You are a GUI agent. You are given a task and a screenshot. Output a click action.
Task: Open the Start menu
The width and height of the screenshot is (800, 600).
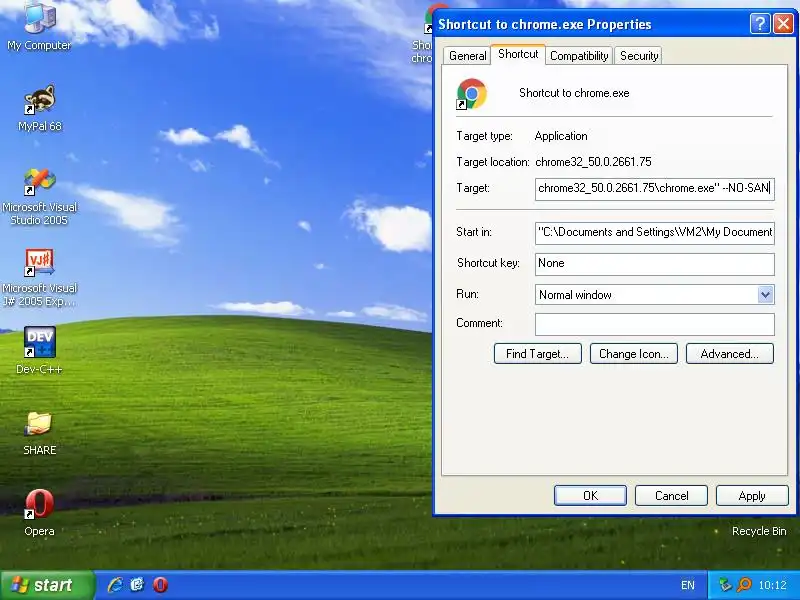coord(47,585)
